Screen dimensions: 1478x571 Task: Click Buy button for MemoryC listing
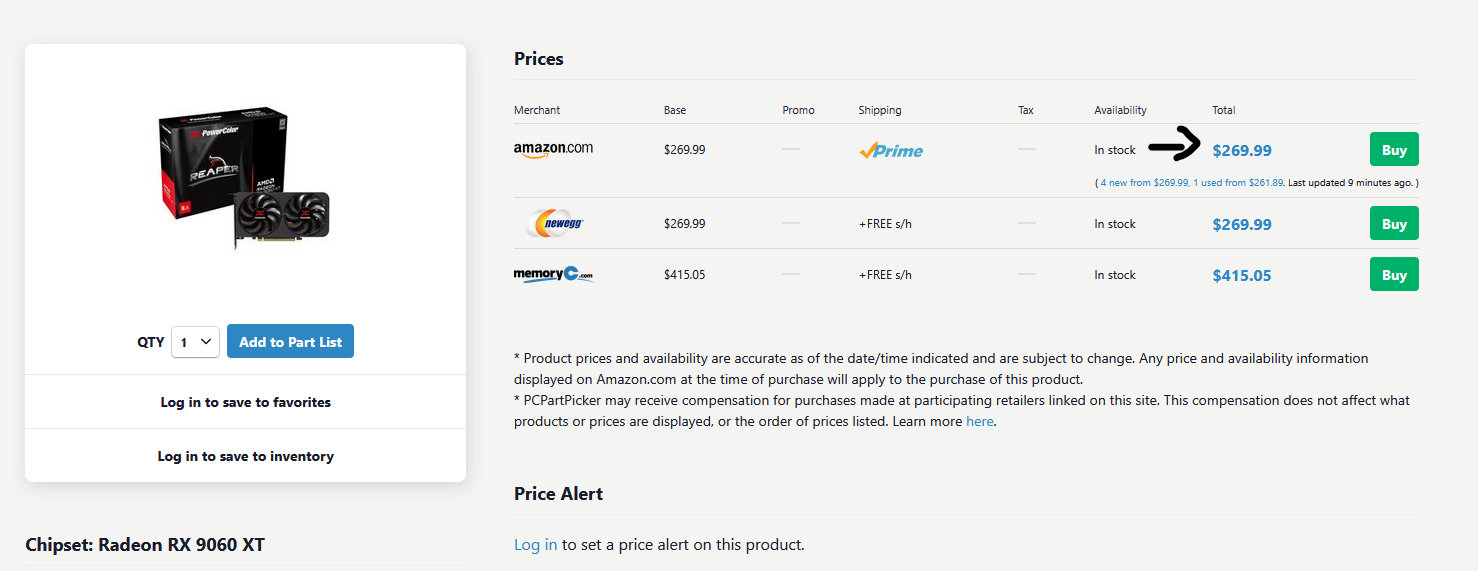(x=1394, y=275)
